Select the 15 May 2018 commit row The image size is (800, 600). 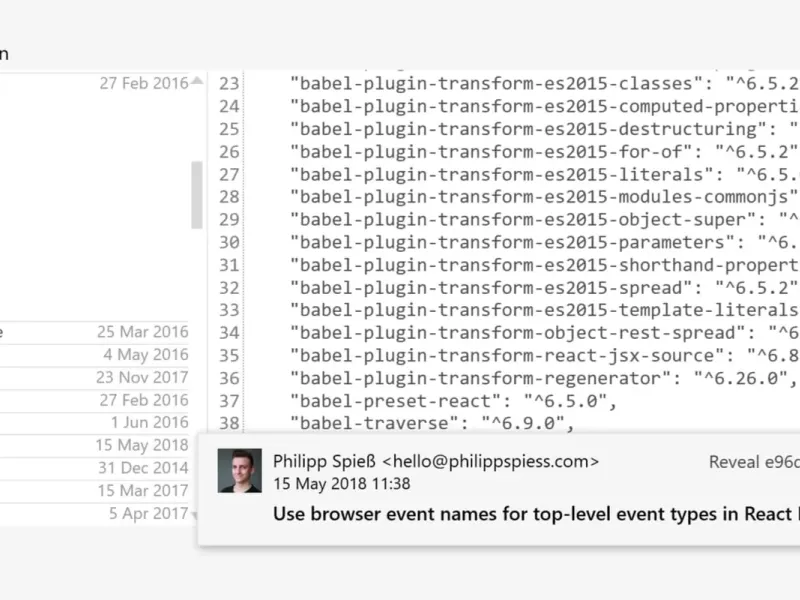click(94, 445)
